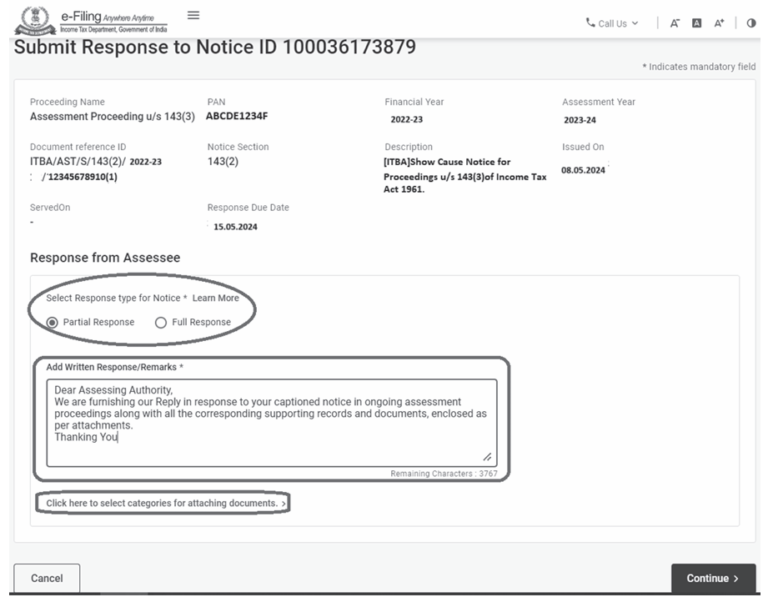Open the Learn More link for response type
Screen dimensions: 768x597
click(215, 298)
